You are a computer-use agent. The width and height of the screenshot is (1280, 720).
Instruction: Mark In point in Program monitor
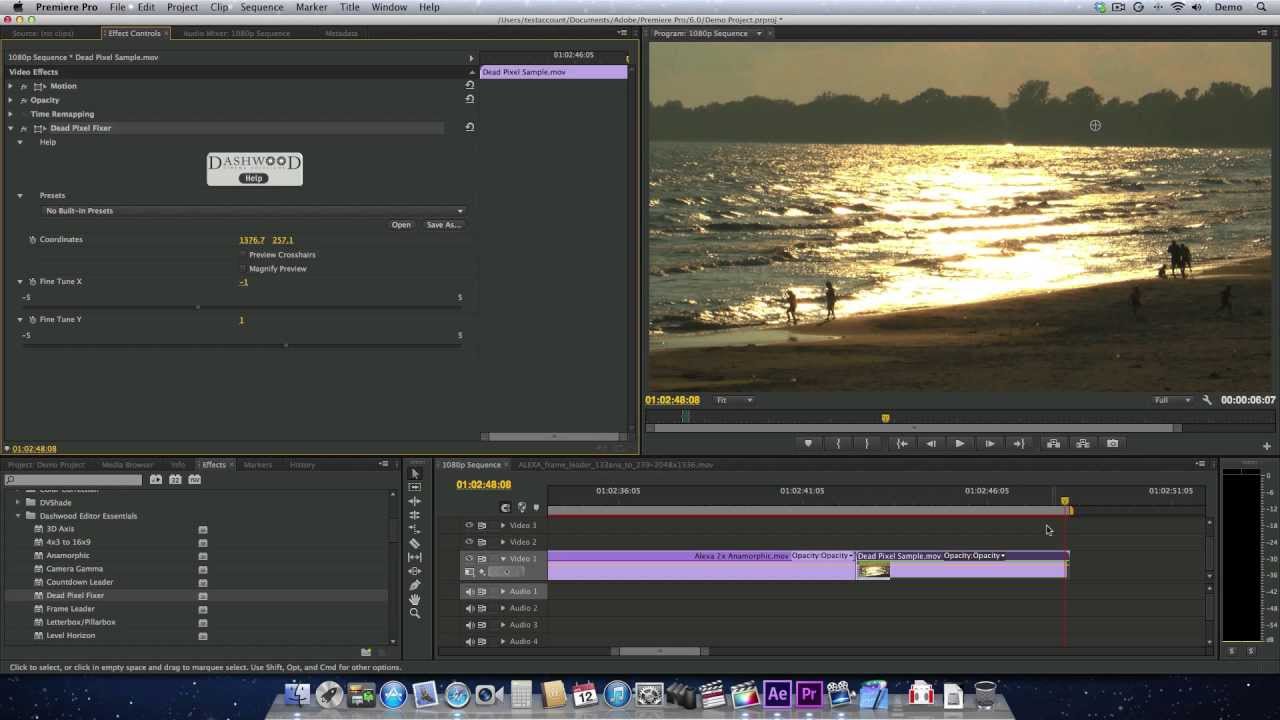click(x=838, y=444)
